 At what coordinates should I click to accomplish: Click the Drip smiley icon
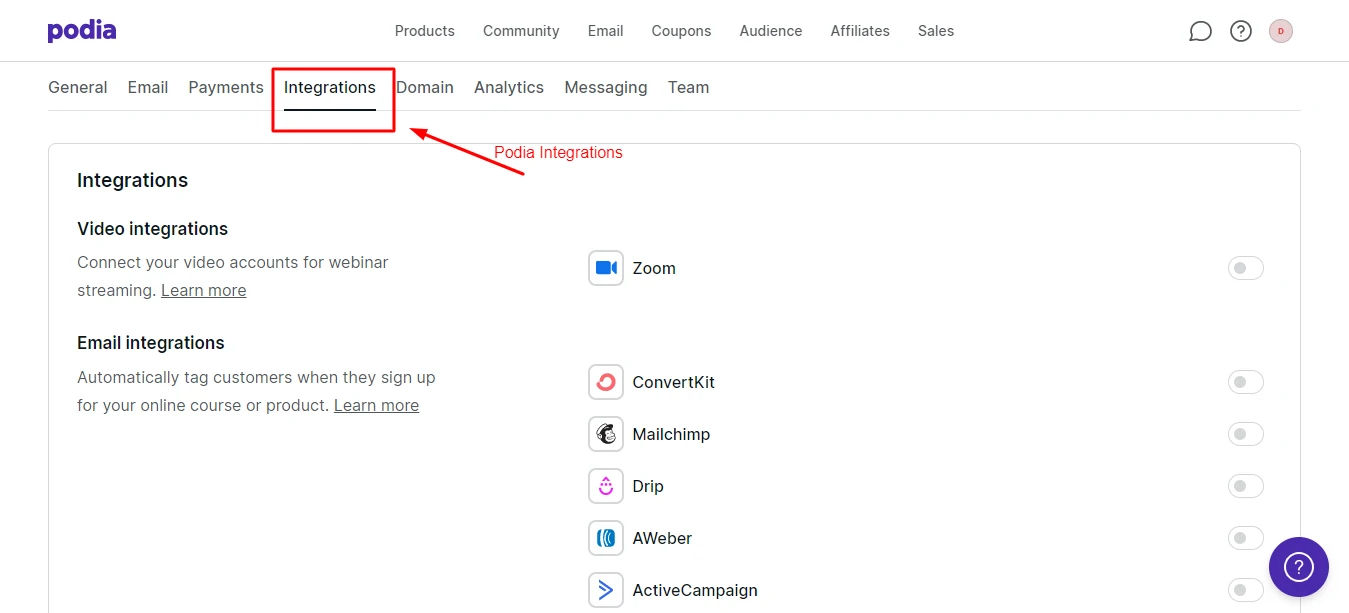[x=606, y=486]
